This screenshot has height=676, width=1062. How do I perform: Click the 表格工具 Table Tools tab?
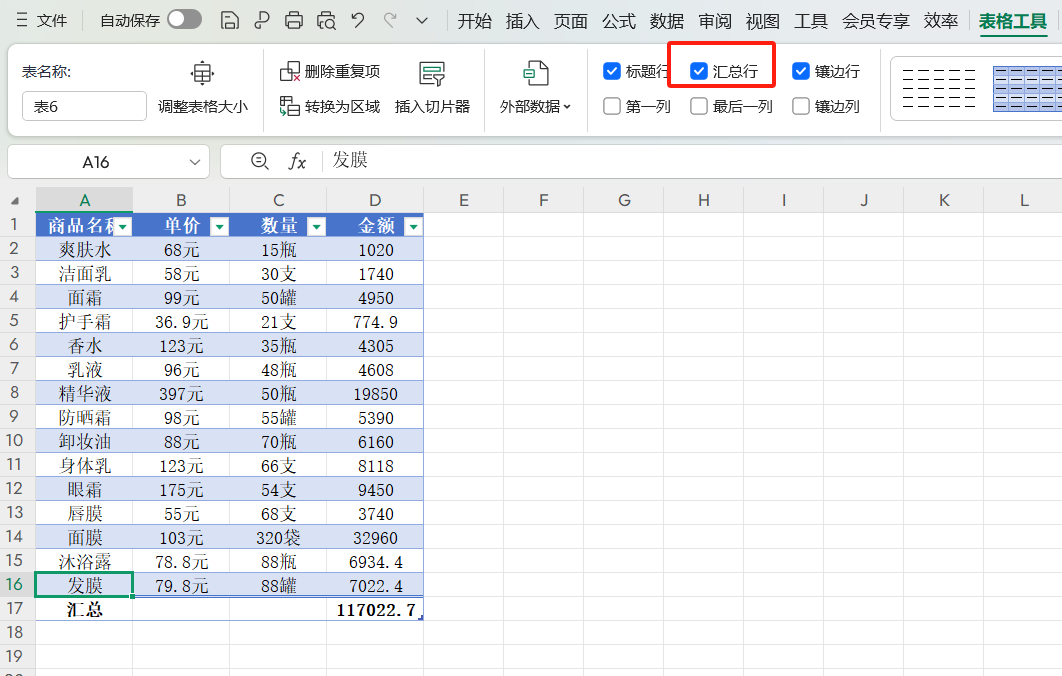point(1013,19)
